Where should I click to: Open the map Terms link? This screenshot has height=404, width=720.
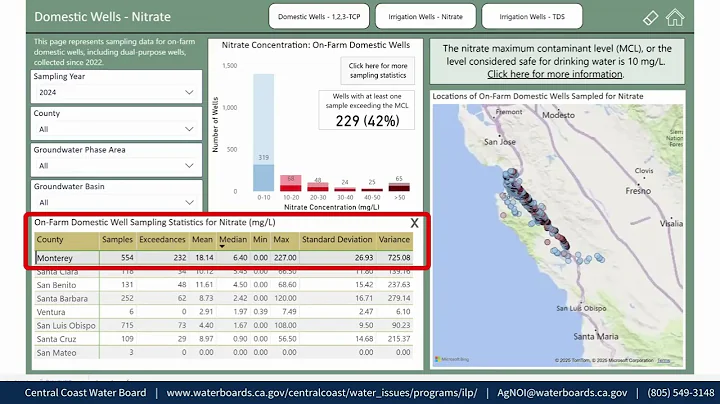point(664,360)
